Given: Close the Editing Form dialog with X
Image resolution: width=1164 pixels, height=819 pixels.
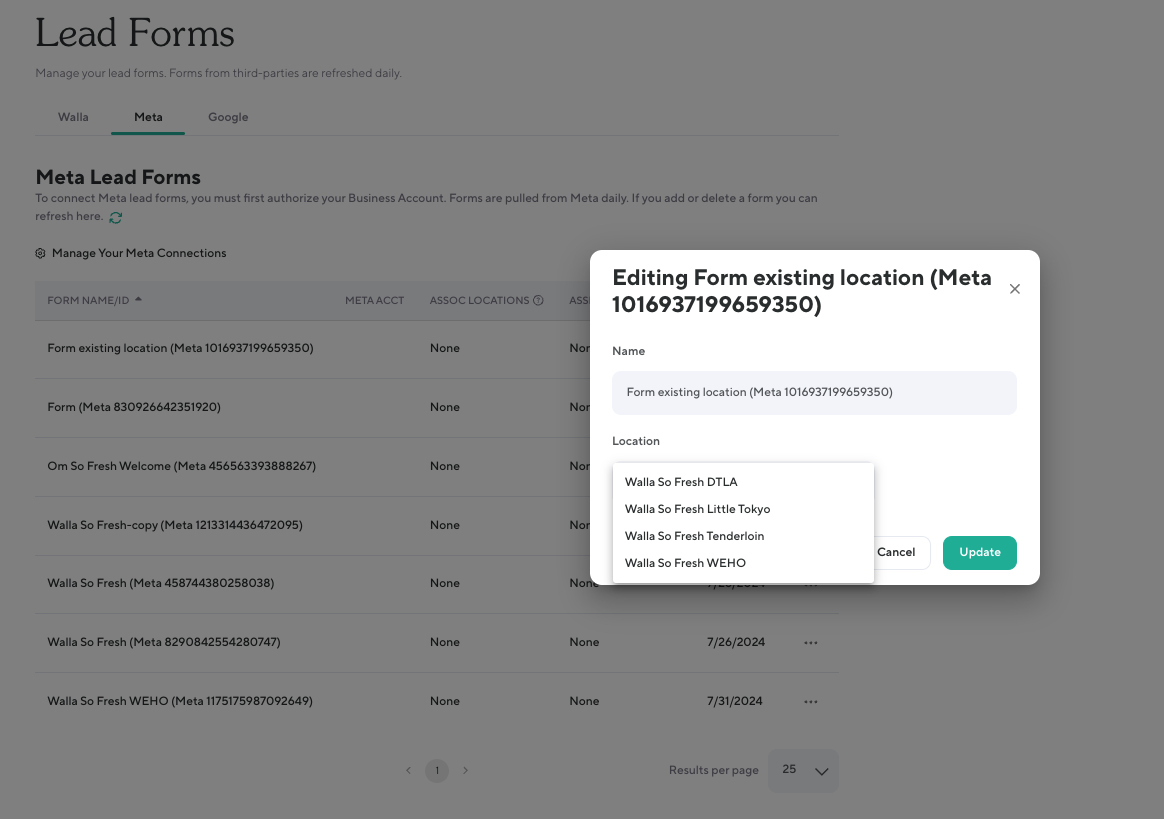Looking at the screenshot, I should click(1014, 289).
